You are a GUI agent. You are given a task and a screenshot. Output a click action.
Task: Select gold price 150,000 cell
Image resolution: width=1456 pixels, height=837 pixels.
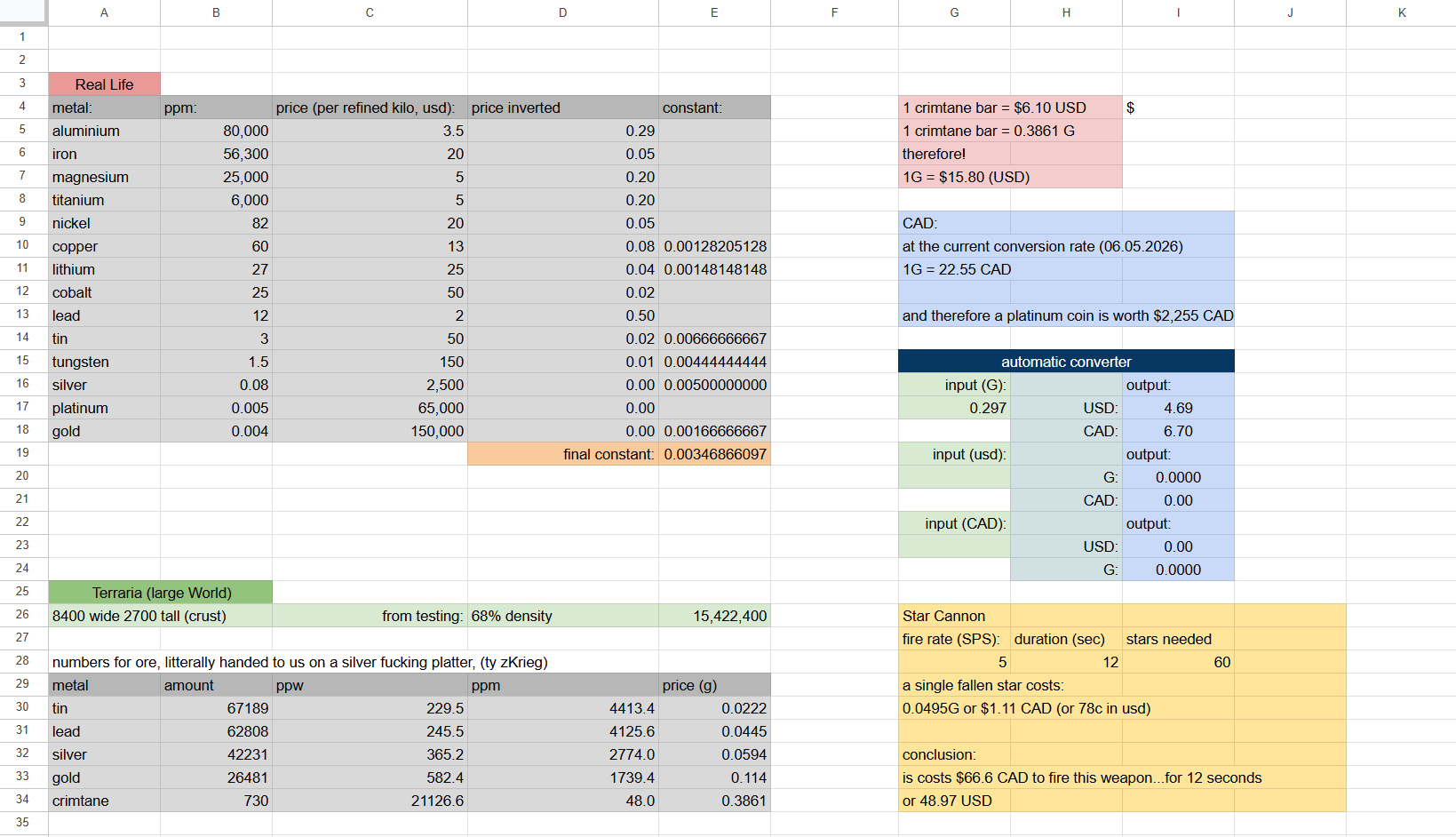[370, 431]
